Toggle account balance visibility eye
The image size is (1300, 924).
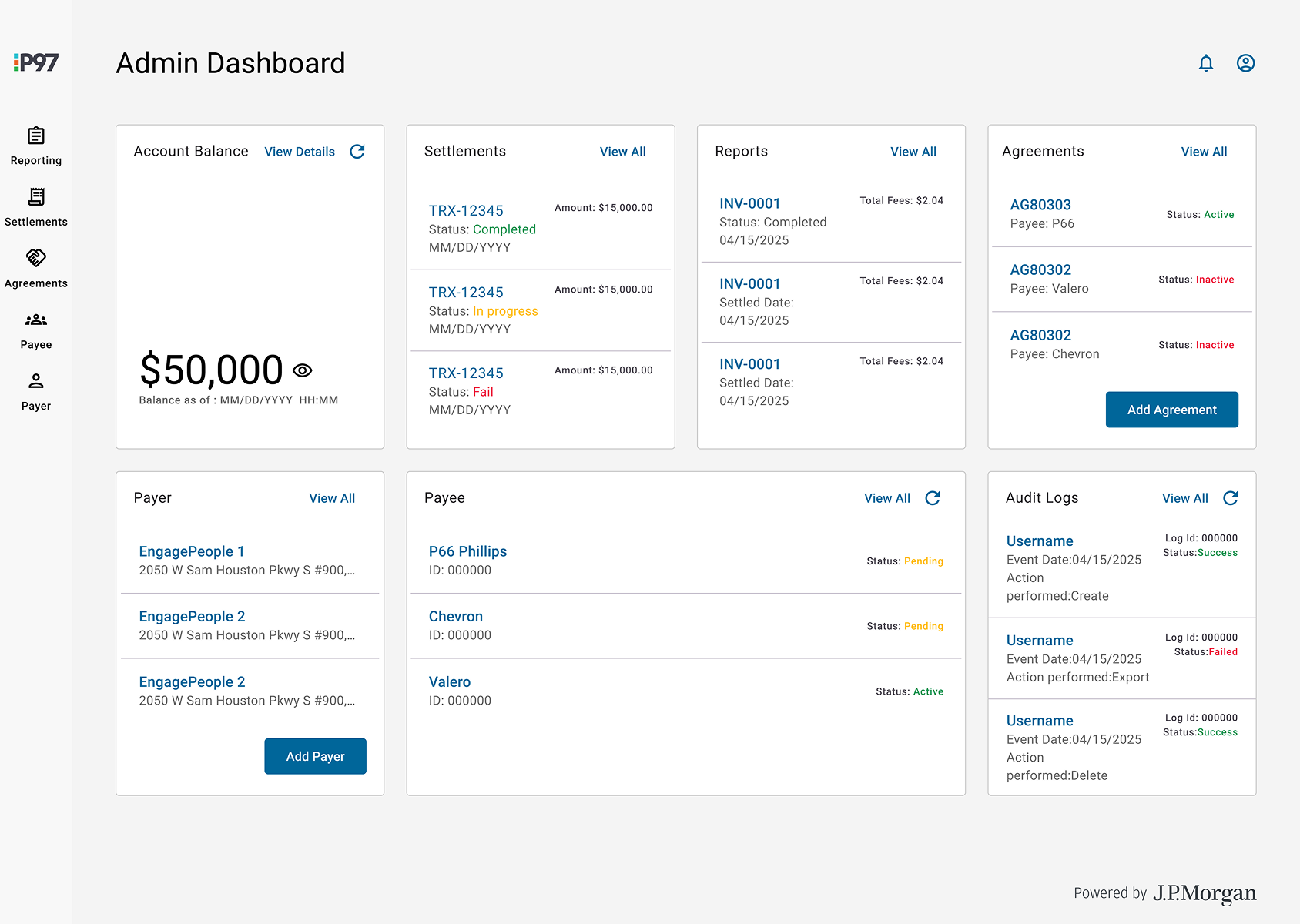(x=303, y=370)
